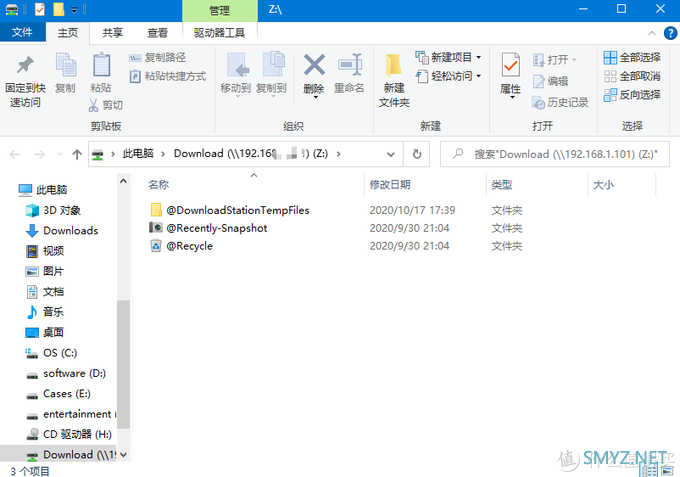Click Select All (全部选择)

click(x=632, y=57)
